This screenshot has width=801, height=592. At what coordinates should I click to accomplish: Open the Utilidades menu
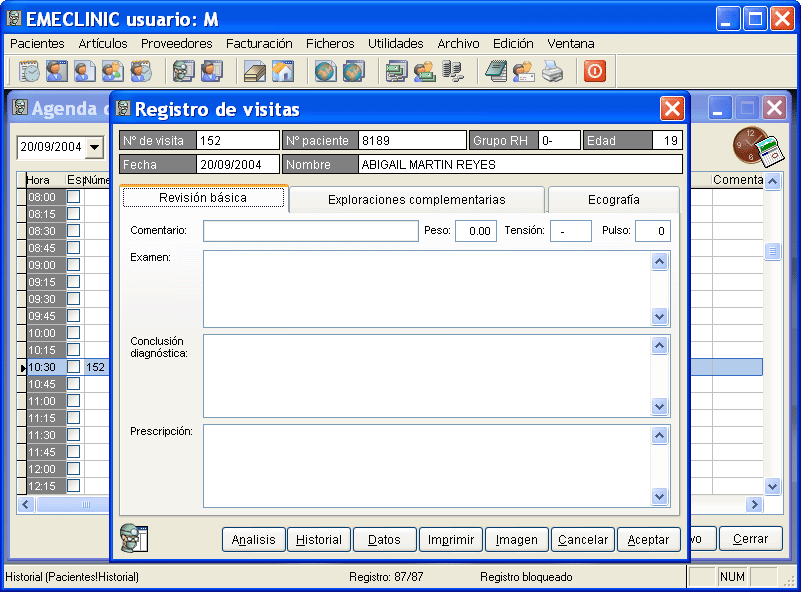[x=396, y=43]
